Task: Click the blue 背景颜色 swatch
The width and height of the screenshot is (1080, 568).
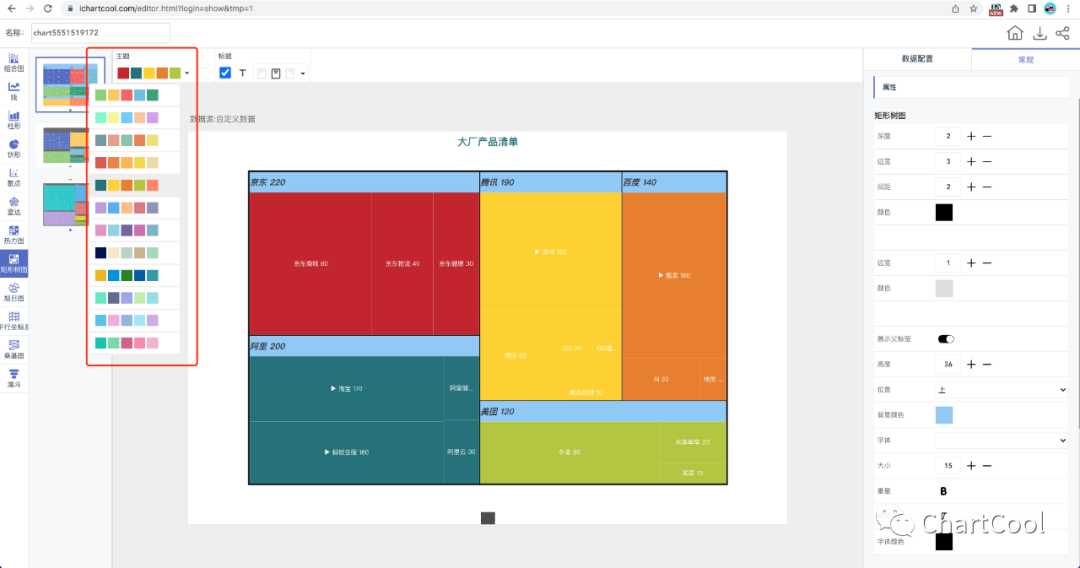Action: (944, 415)
